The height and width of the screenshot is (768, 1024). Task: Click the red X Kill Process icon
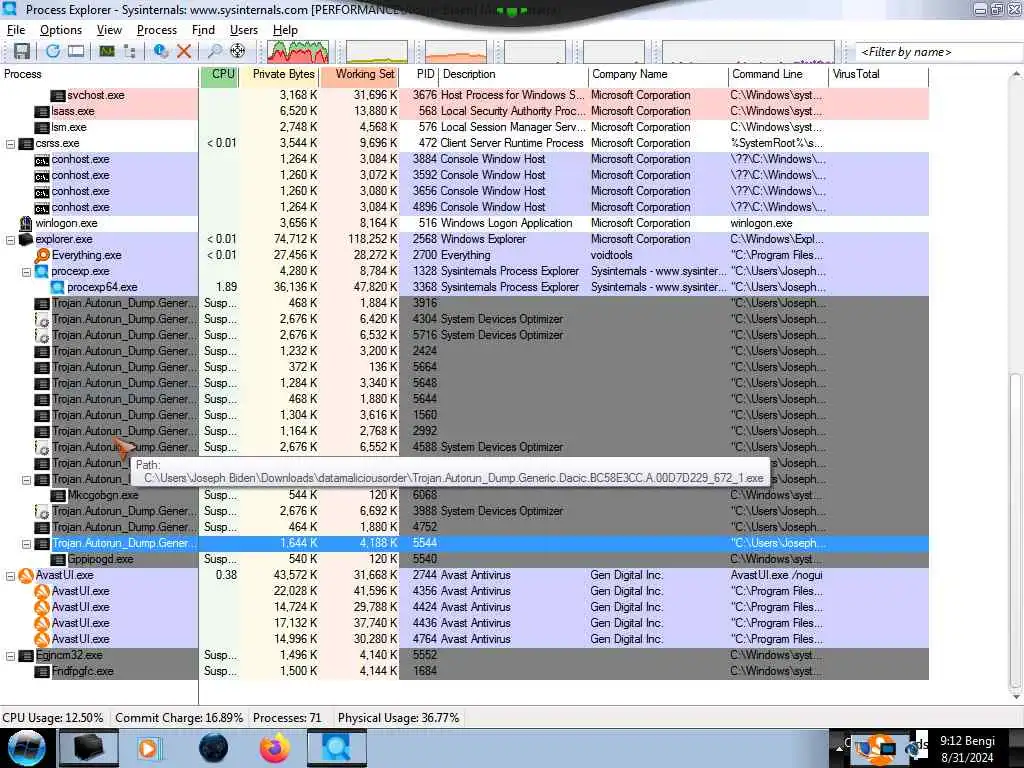[x=184, y=52]
